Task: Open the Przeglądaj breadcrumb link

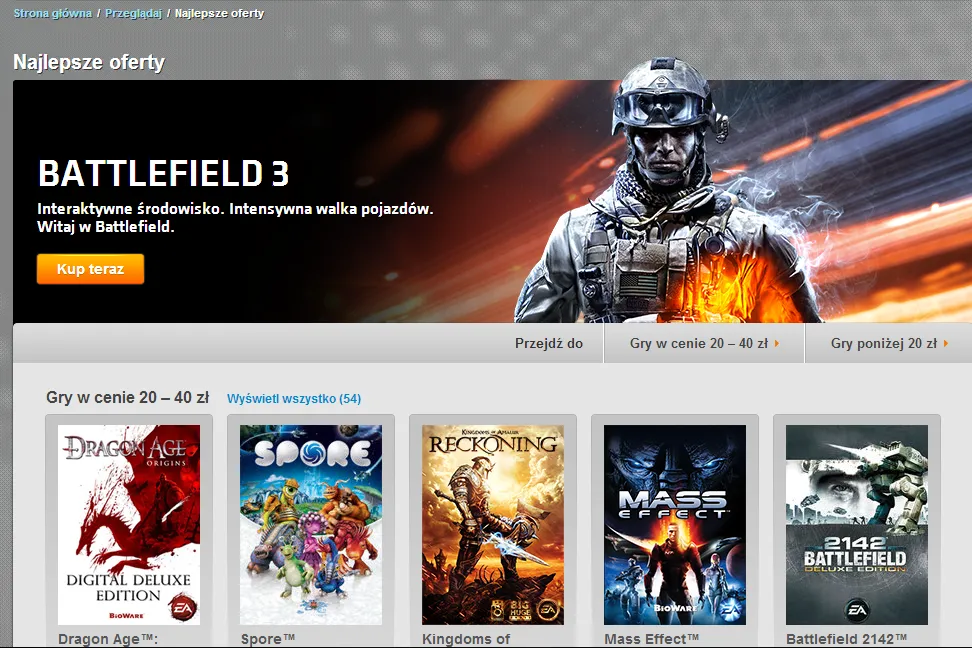Action: click(x=133, y=13)
